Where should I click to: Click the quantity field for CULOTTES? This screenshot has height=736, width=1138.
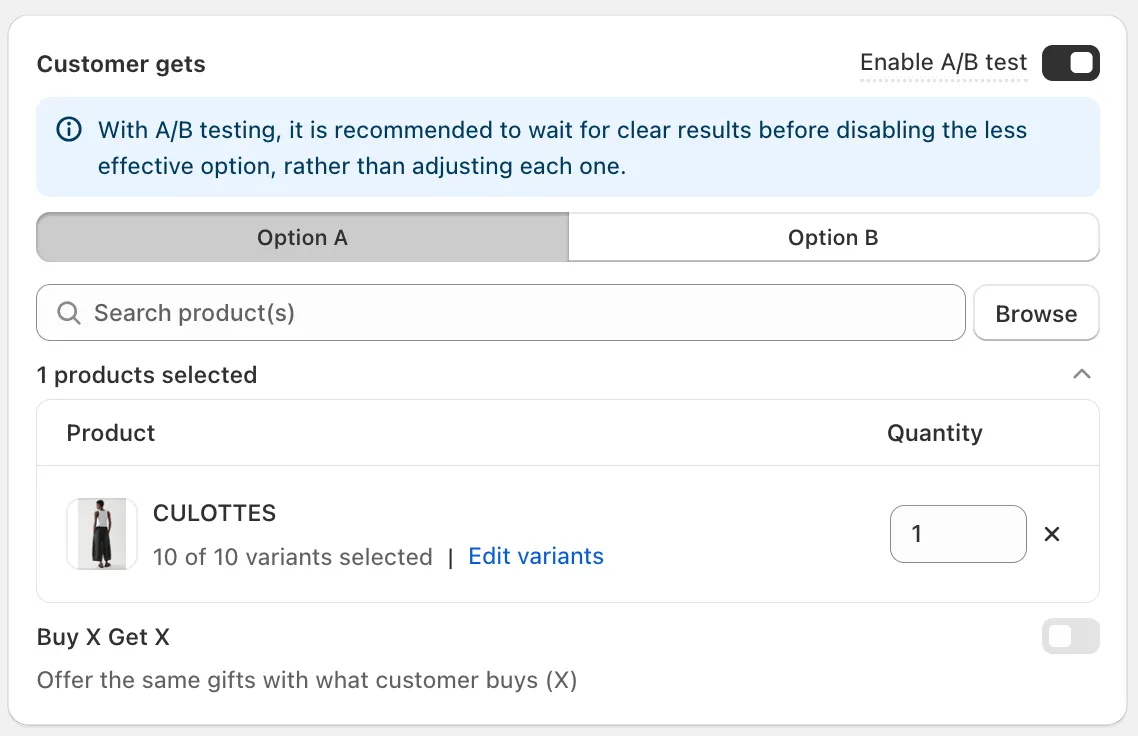pos(957,534)
